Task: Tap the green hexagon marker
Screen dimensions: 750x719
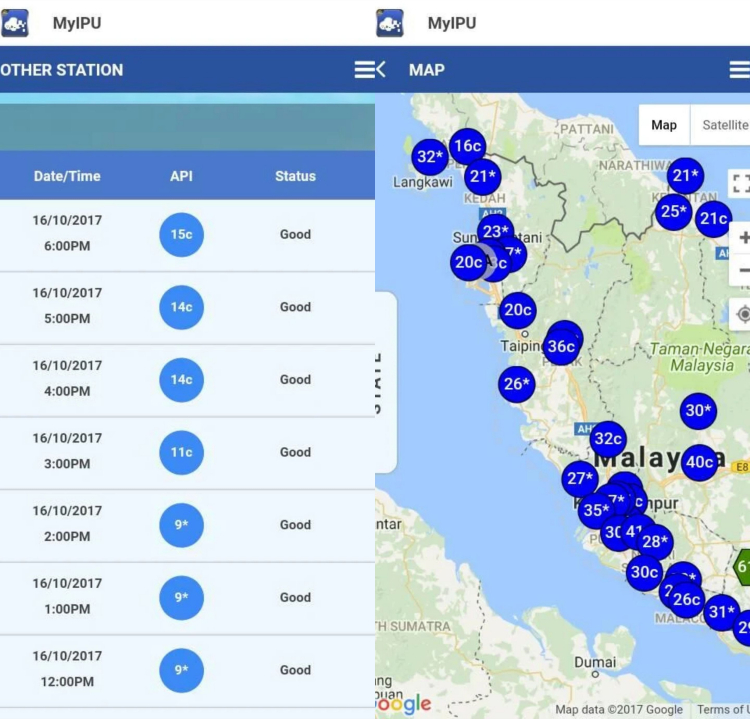Action: (x=742, y=567)
